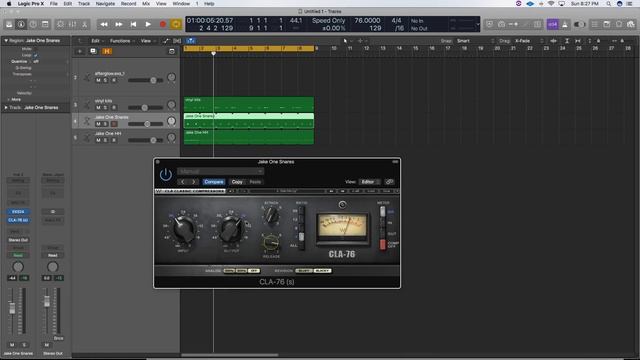Open the Editors scissors icon
Image resolution: width=640 pixels, height=360 pixels.
click(84, 24)
